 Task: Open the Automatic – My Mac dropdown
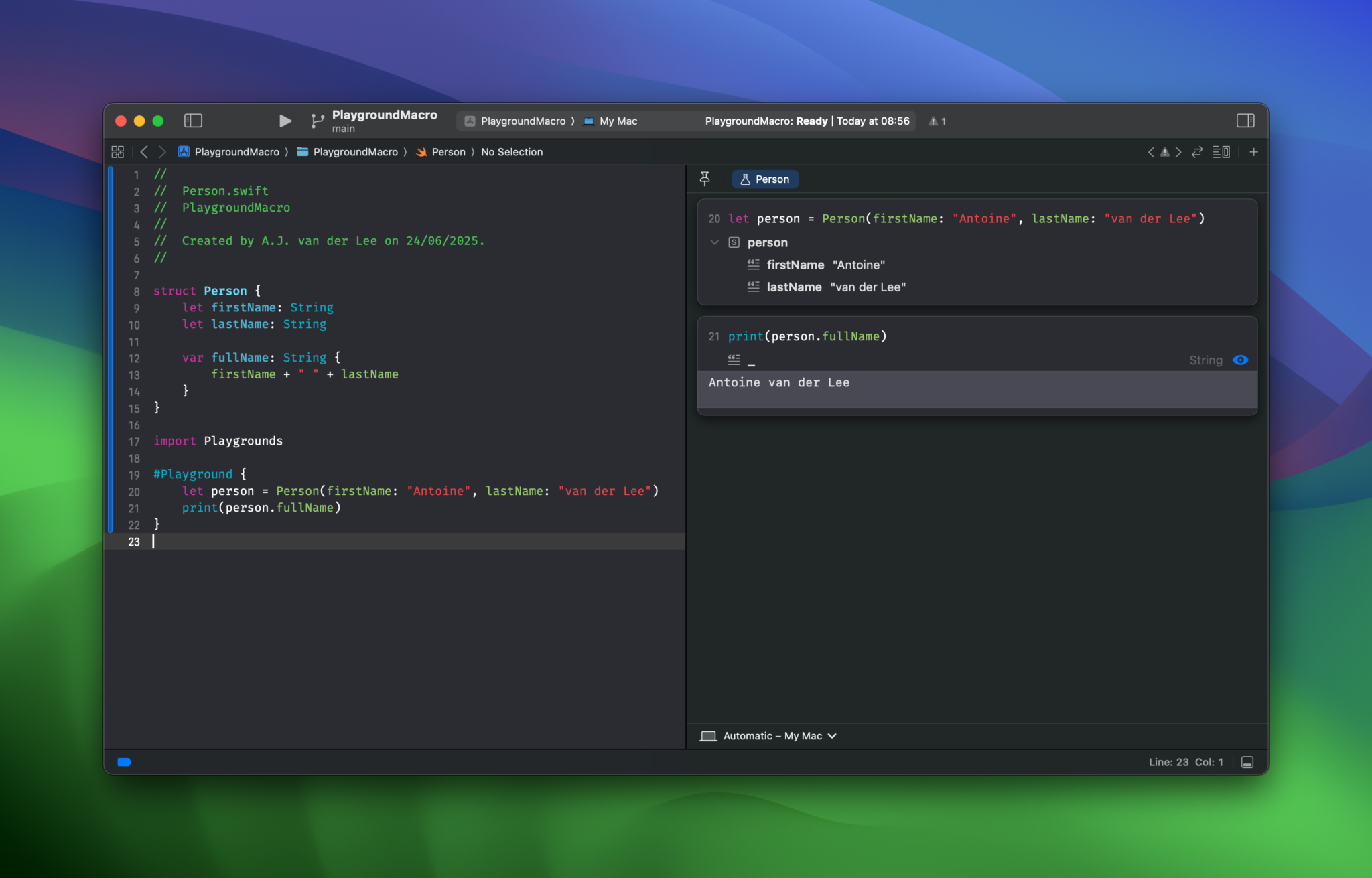[769, 735]
